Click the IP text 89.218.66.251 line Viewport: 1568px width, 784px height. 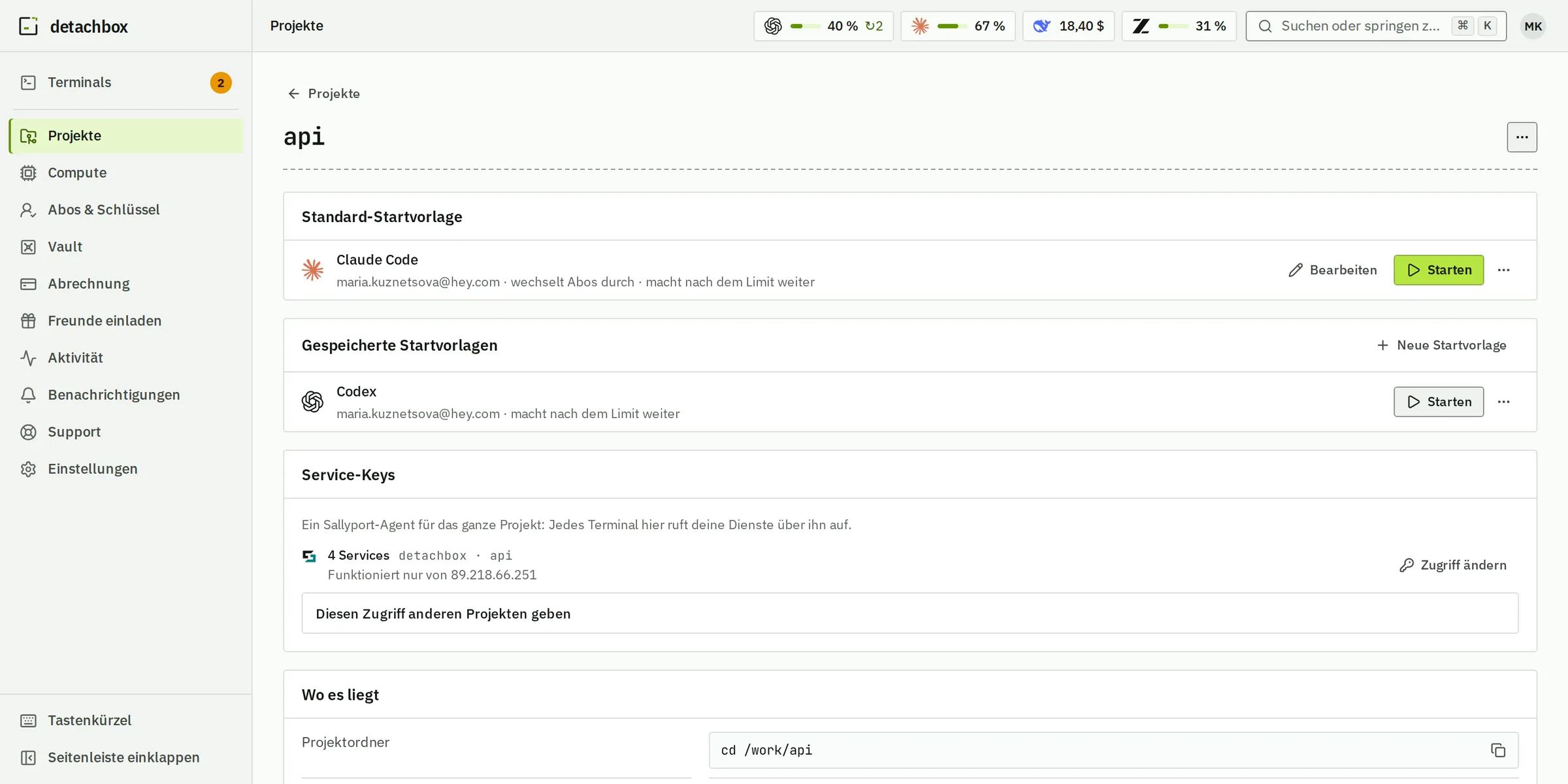point(432,575)
